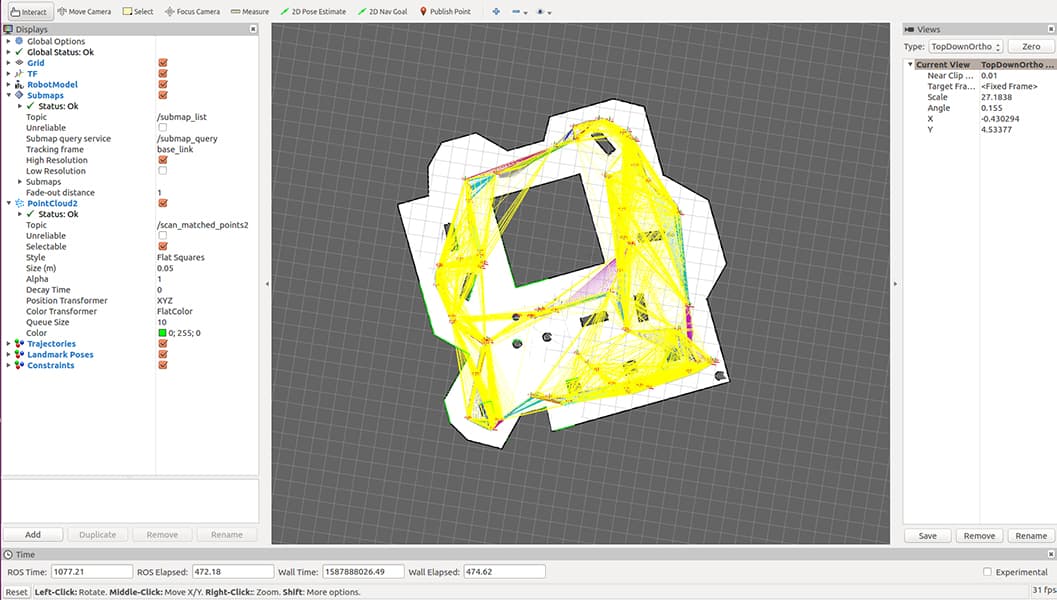
Task: Click the RobotModel display icon
Action: click(x=19, y=84)
